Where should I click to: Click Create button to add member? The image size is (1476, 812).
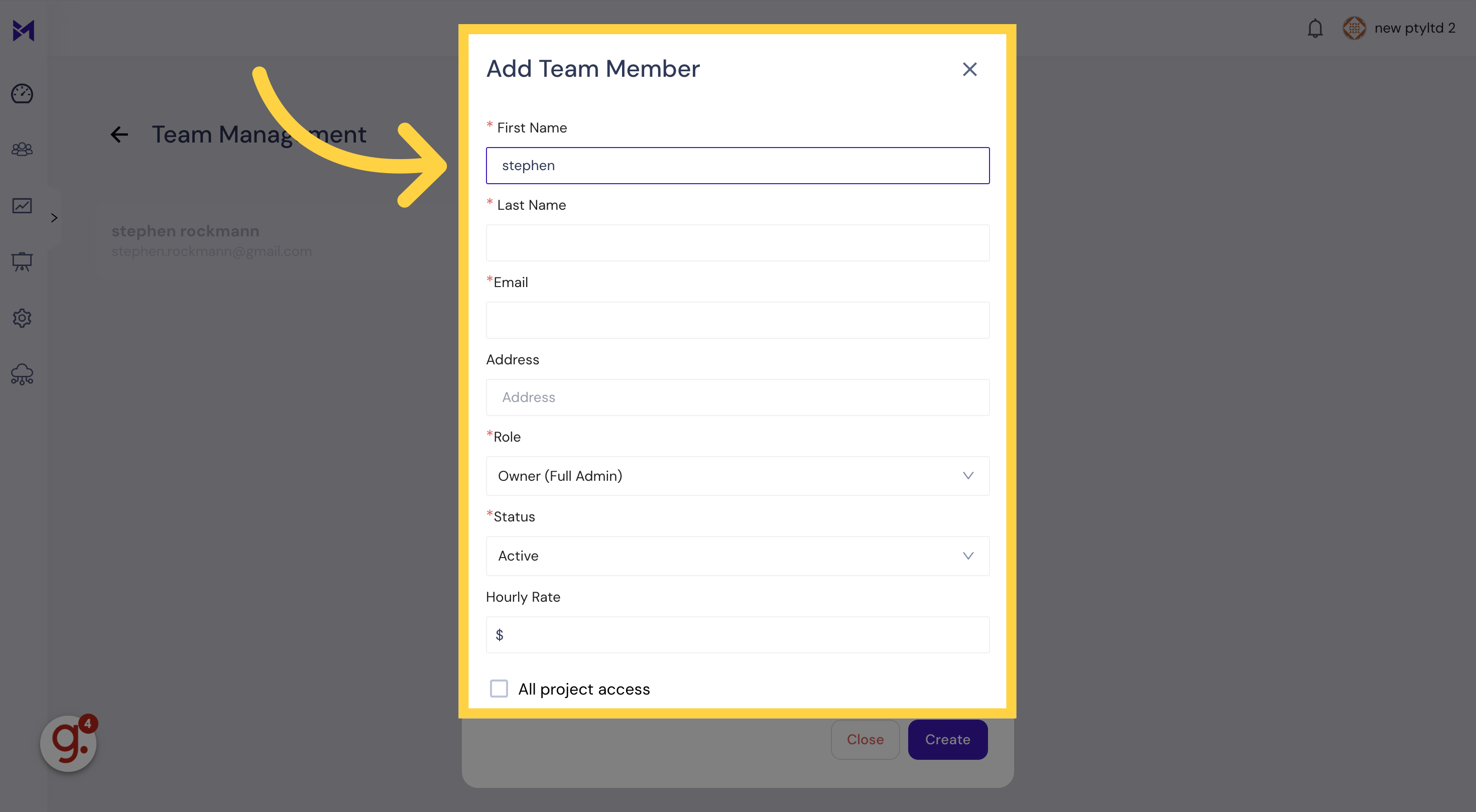point(947,739)
